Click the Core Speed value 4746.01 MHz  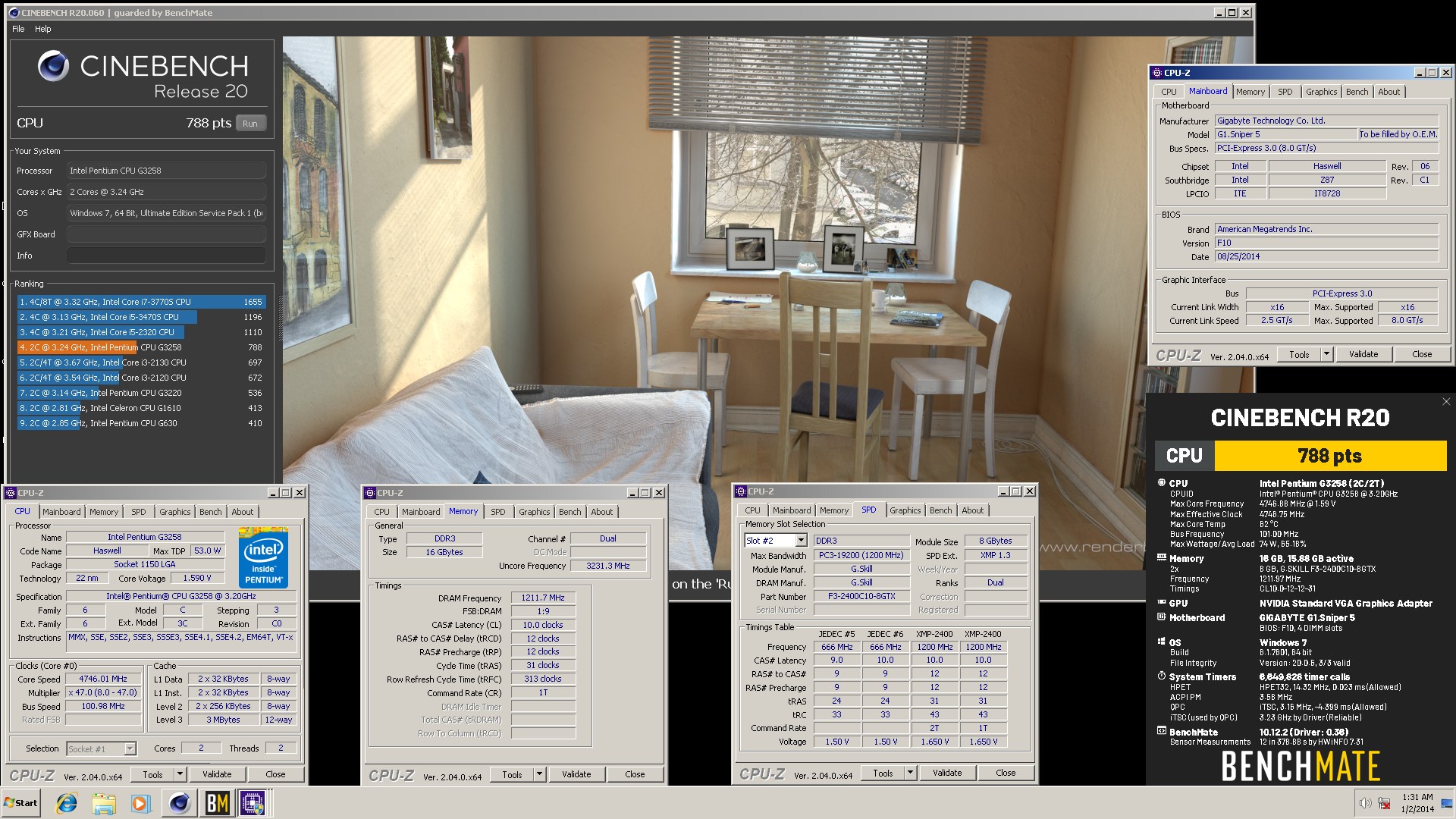(x=105, y=679)
